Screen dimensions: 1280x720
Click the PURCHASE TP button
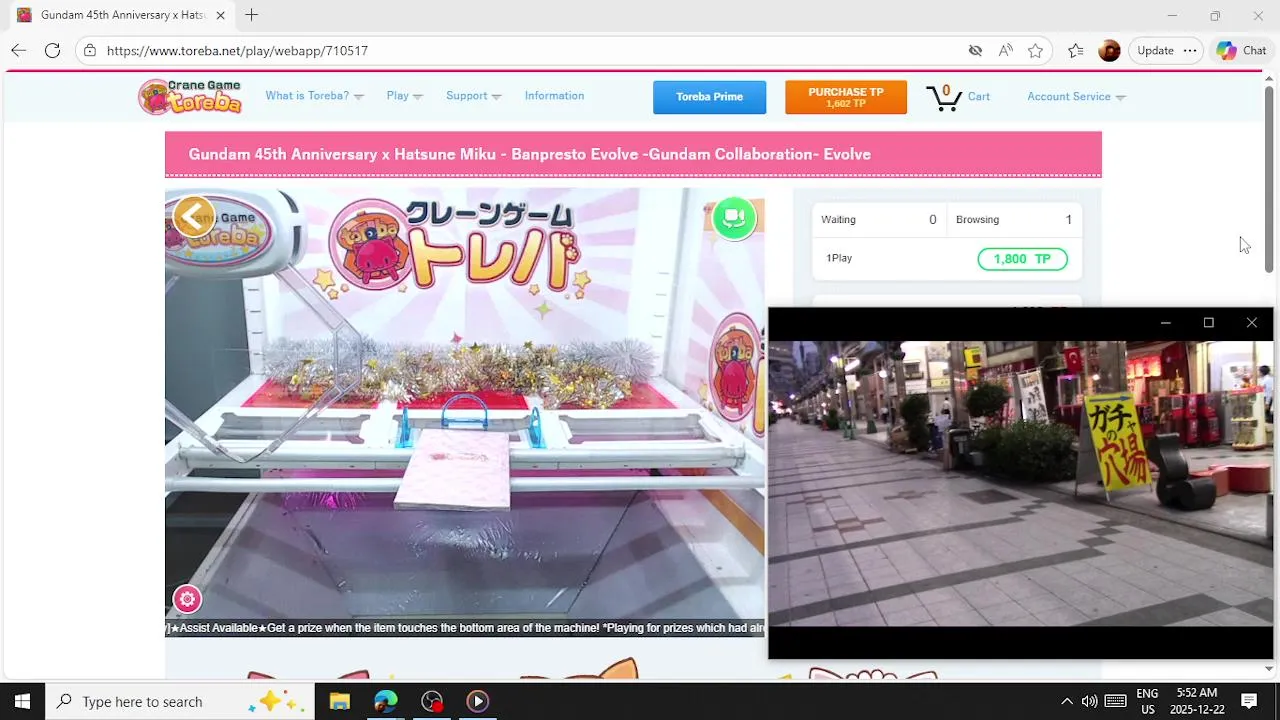[x=846, y=97]
